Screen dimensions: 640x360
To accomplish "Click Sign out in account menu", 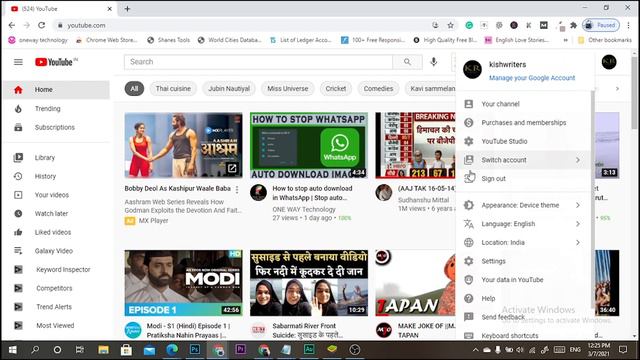I will (x=523, y=179).
